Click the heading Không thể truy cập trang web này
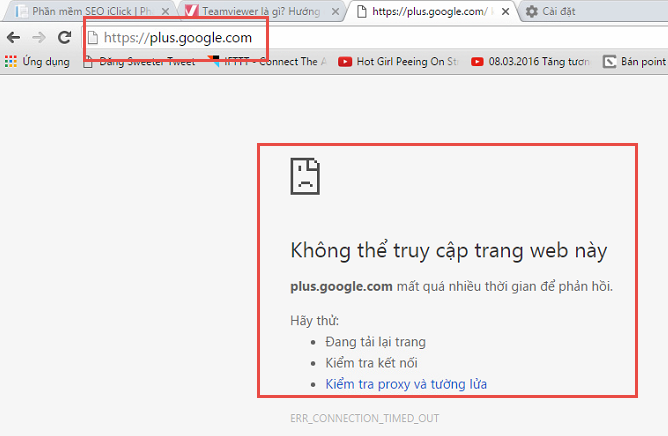668x436 pixels. (449, 251)
